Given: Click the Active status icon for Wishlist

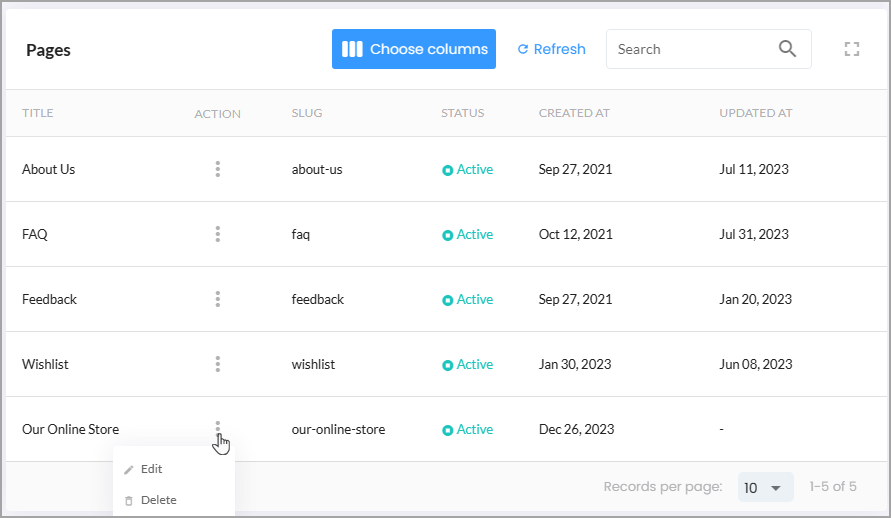Looking at the screenshot, I should click(x=448, y=365).
